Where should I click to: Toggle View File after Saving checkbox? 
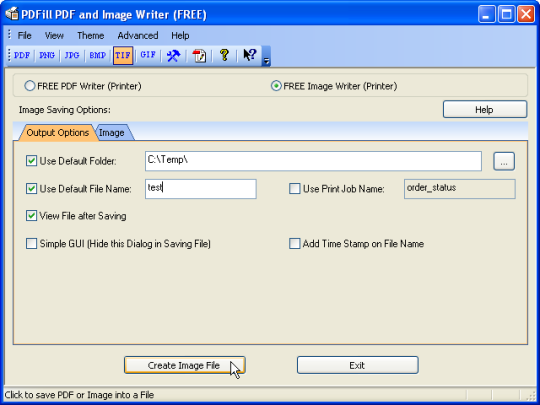point(31,216)
